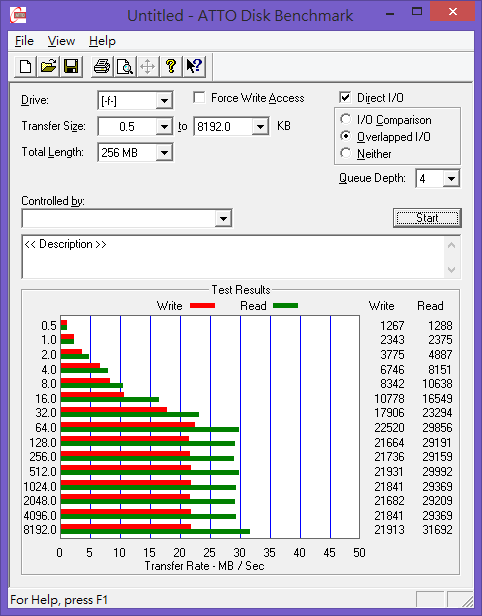
Task: Click the 1.0 row read value 2375
Action: (440, 339)
